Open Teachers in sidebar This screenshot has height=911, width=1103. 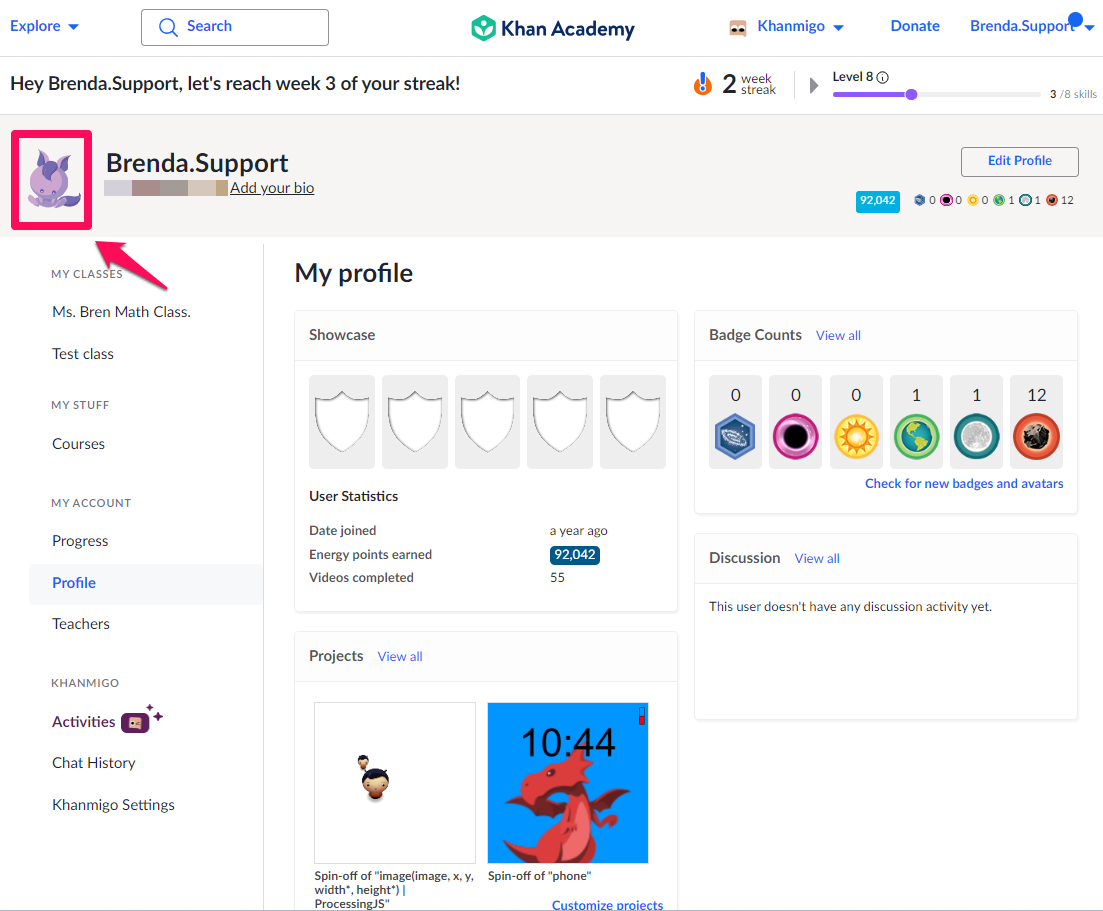click(x=81, y=624)
